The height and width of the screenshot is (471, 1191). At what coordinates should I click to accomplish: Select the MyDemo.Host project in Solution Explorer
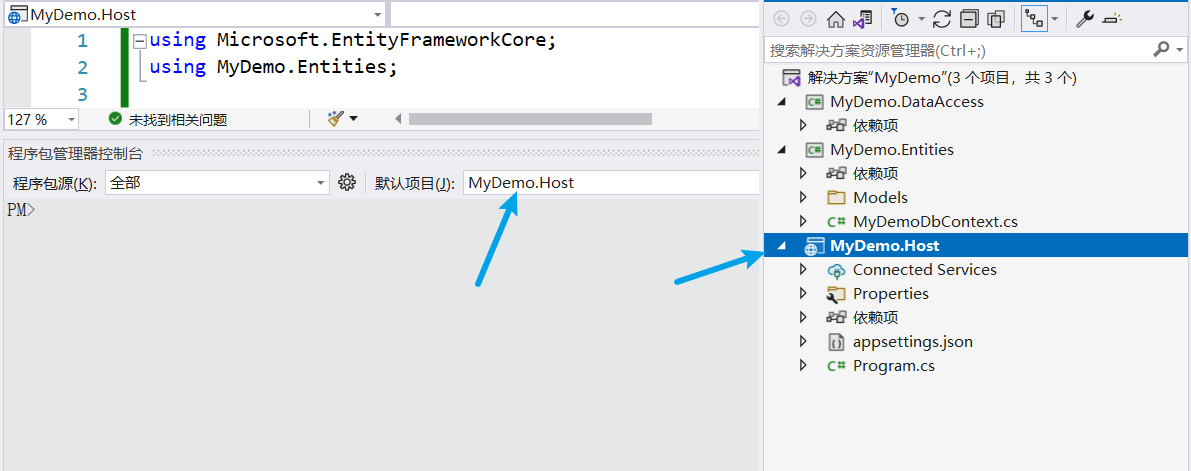pos(884,245)
